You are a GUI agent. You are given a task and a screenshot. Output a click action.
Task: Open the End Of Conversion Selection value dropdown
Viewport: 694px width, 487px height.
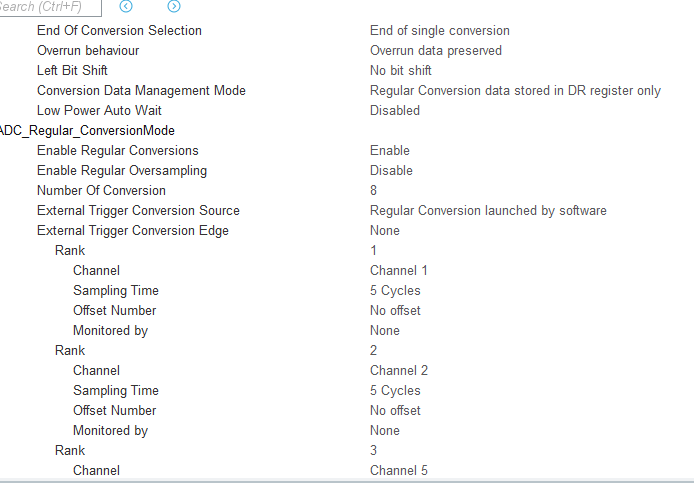click(x=439, y=31)
